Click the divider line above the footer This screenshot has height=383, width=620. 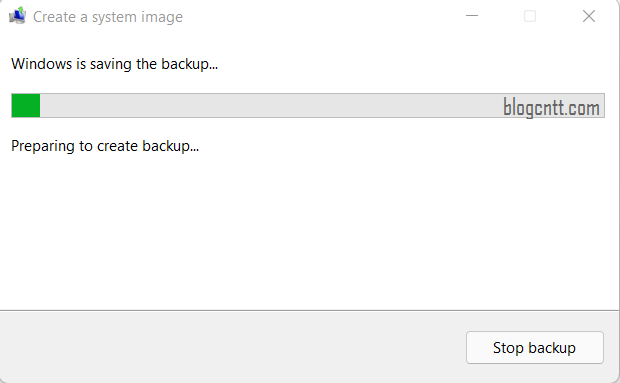click(x=309, y=311)
